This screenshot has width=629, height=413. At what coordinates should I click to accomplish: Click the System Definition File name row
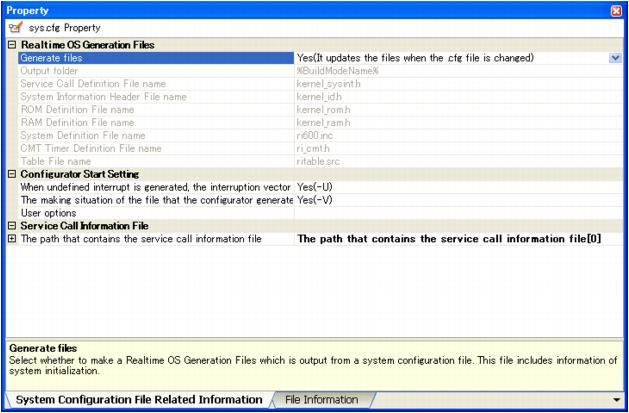point(150,136)
